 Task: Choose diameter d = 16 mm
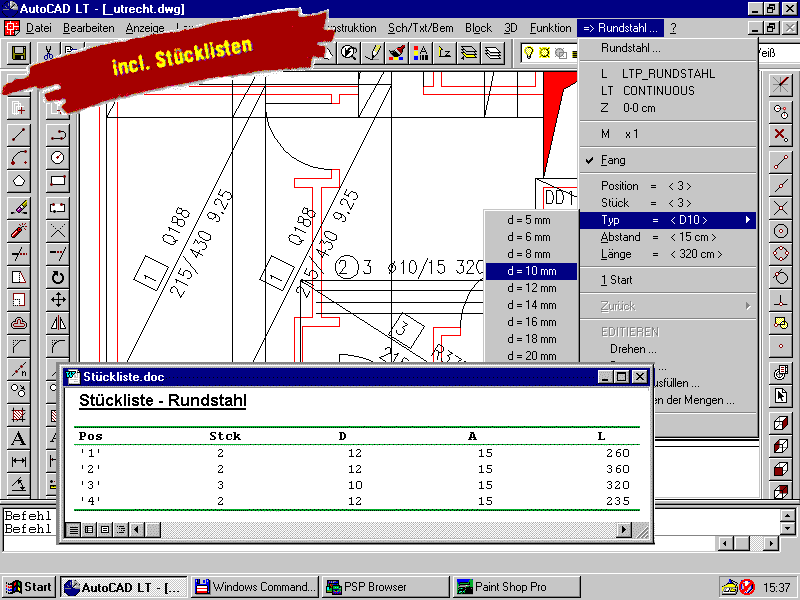click(531, 322)
